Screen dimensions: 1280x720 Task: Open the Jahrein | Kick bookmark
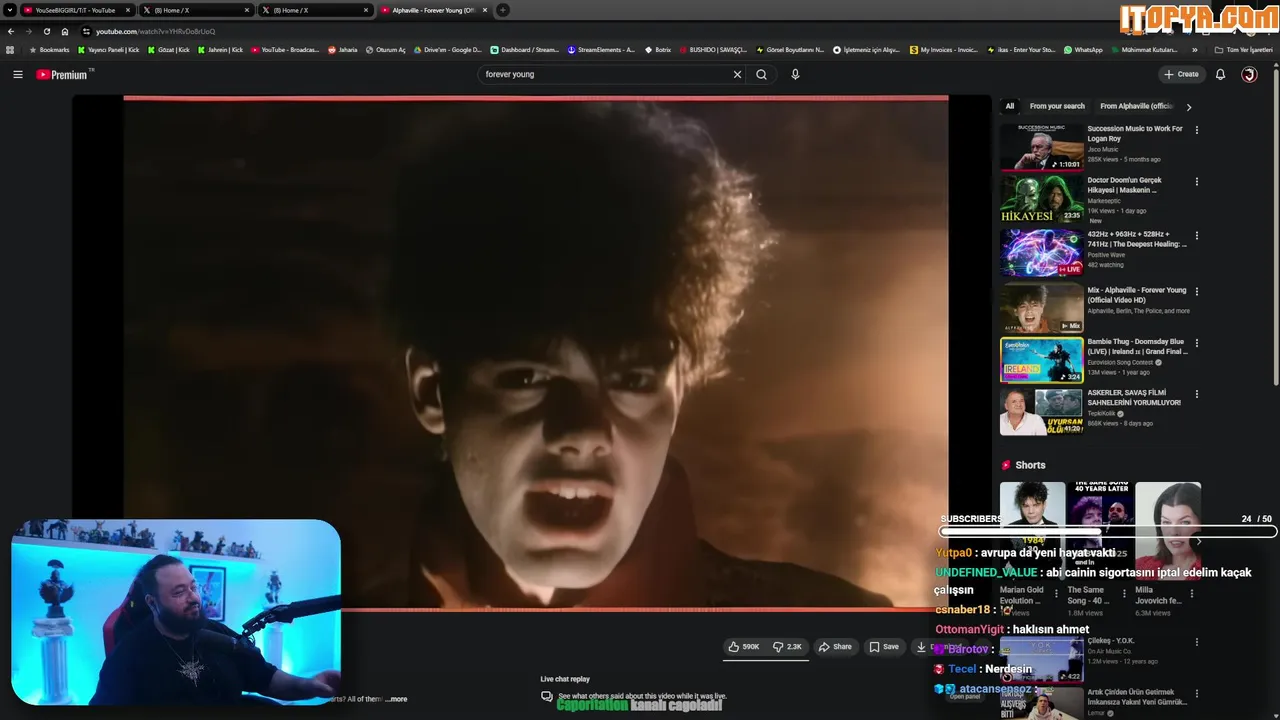220,49
